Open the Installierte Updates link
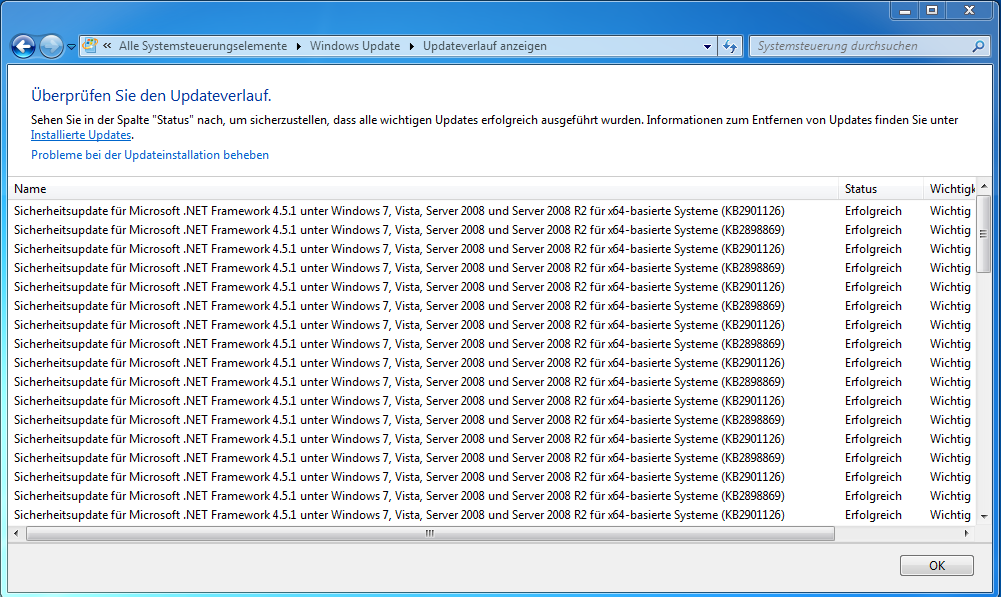1001x597 pixels. pos(81,135)
